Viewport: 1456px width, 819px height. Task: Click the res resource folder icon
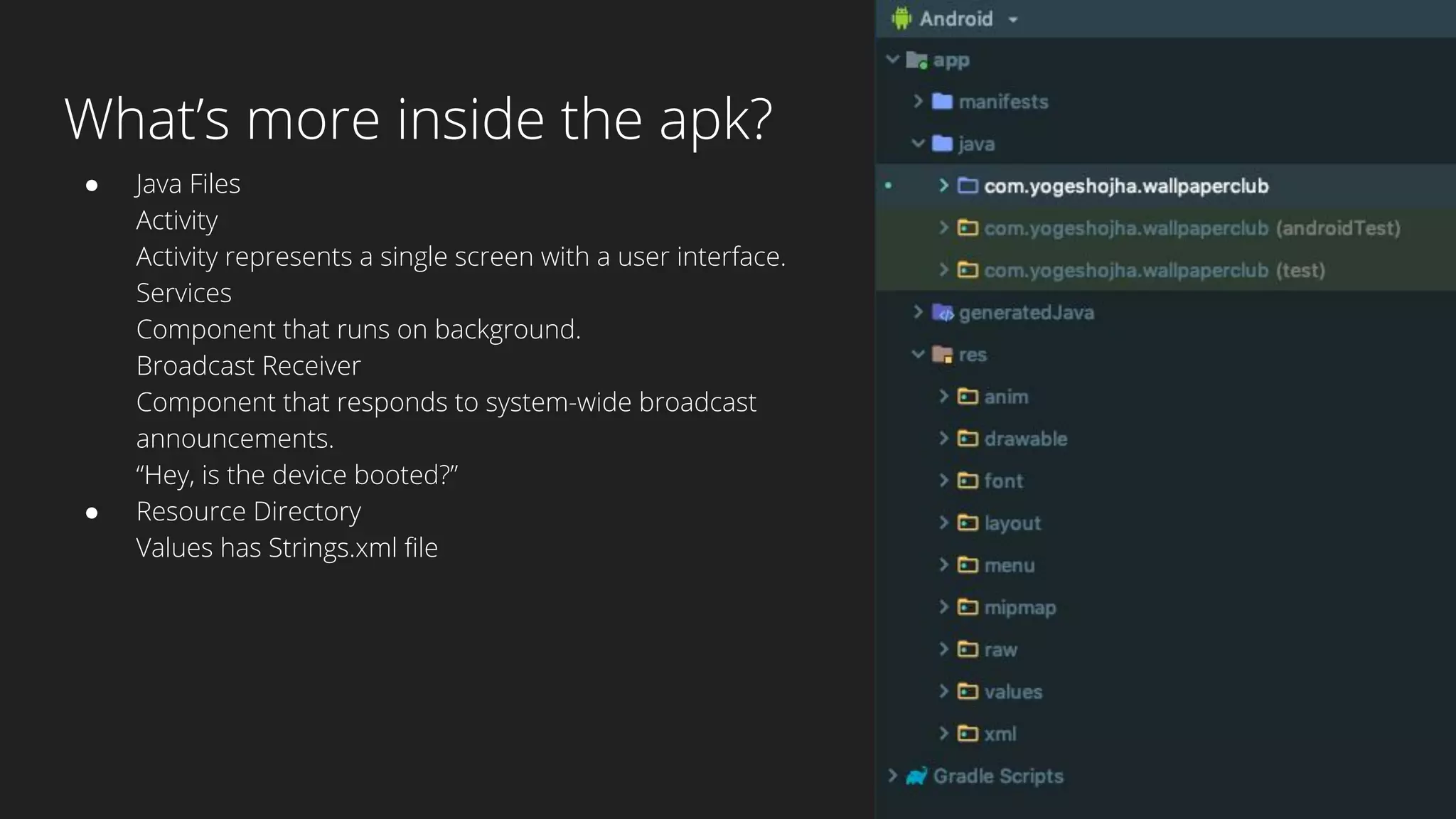point(943,354)
